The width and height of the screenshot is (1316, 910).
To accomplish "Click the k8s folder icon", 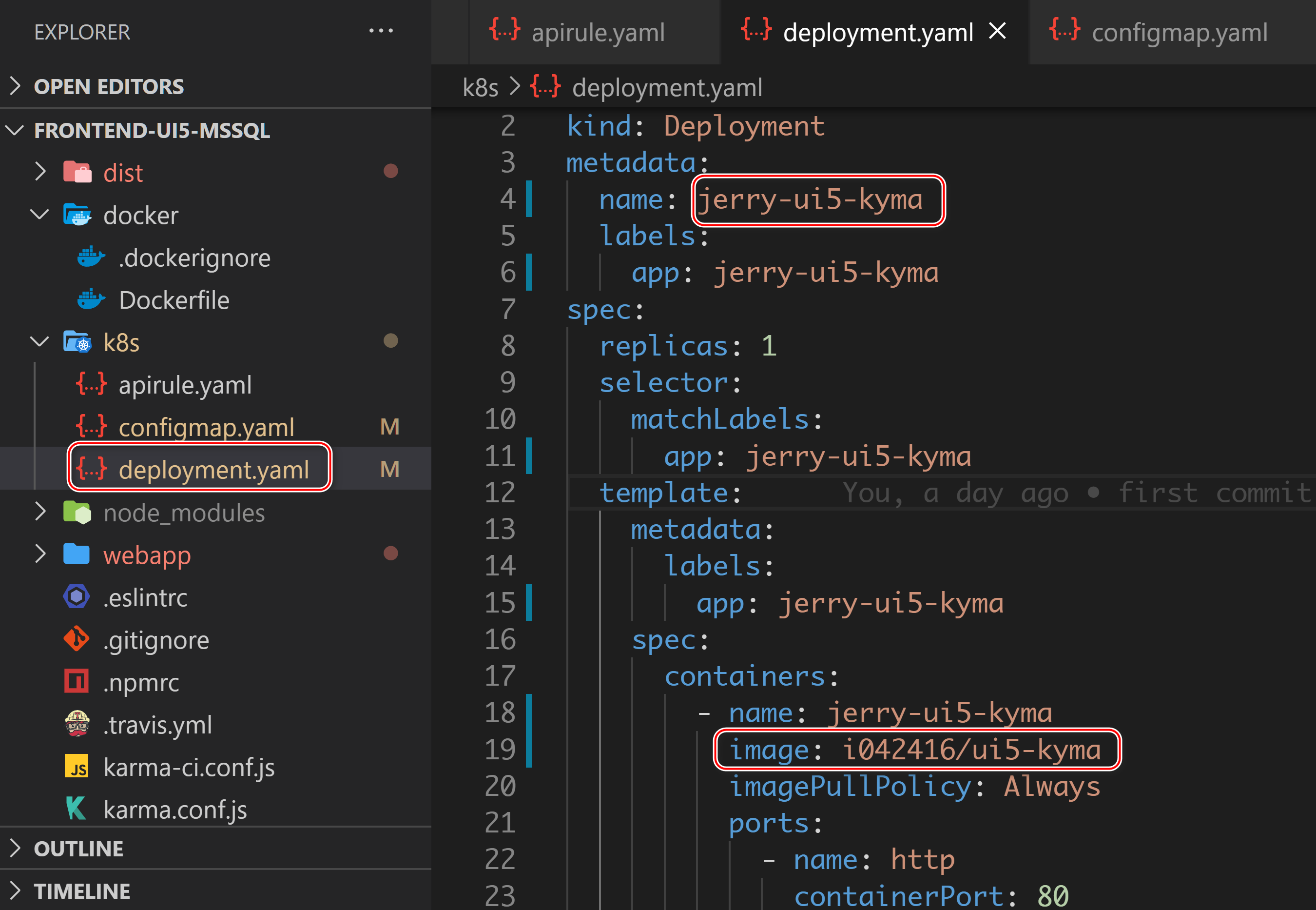I will (77, 342).
